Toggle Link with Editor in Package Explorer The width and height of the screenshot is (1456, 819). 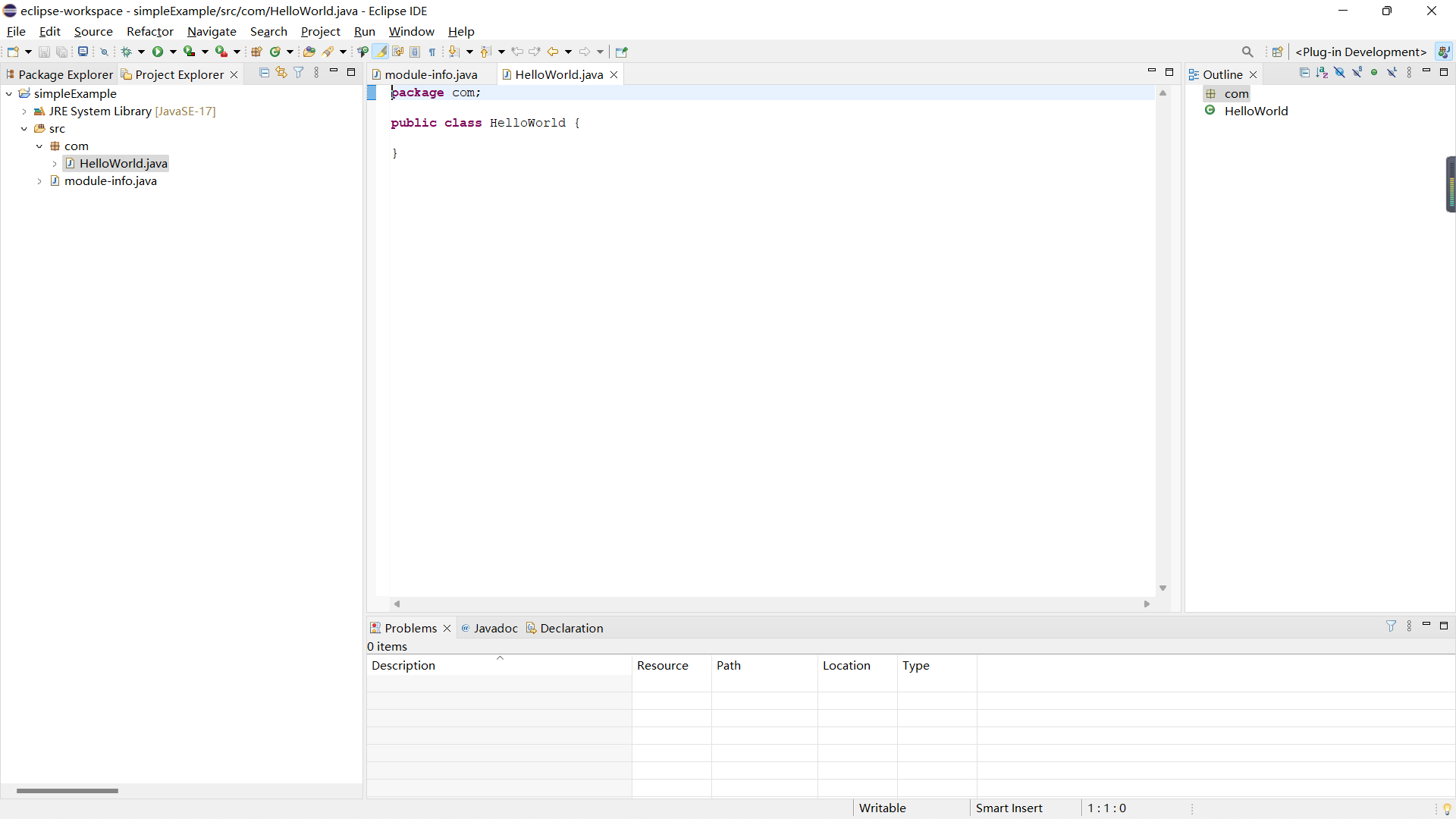(x=281, y=73)
